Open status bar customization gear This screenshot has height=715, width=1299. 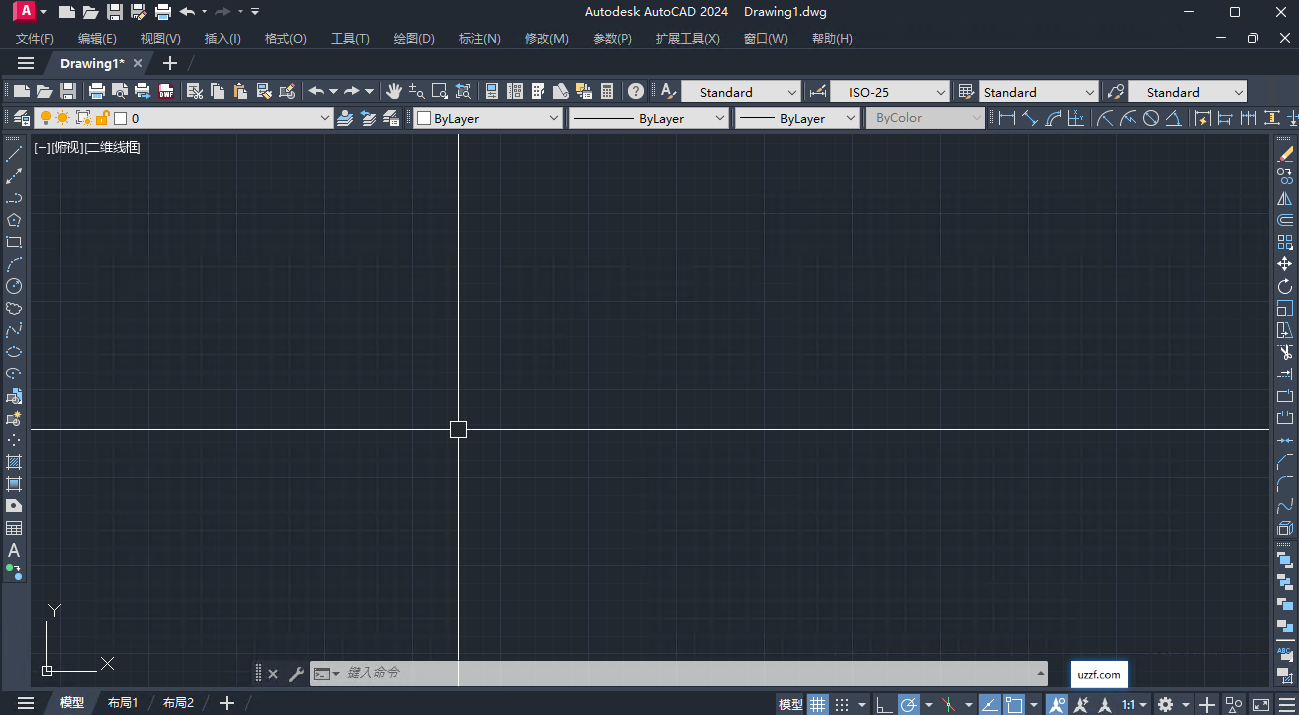[1164, 703]
